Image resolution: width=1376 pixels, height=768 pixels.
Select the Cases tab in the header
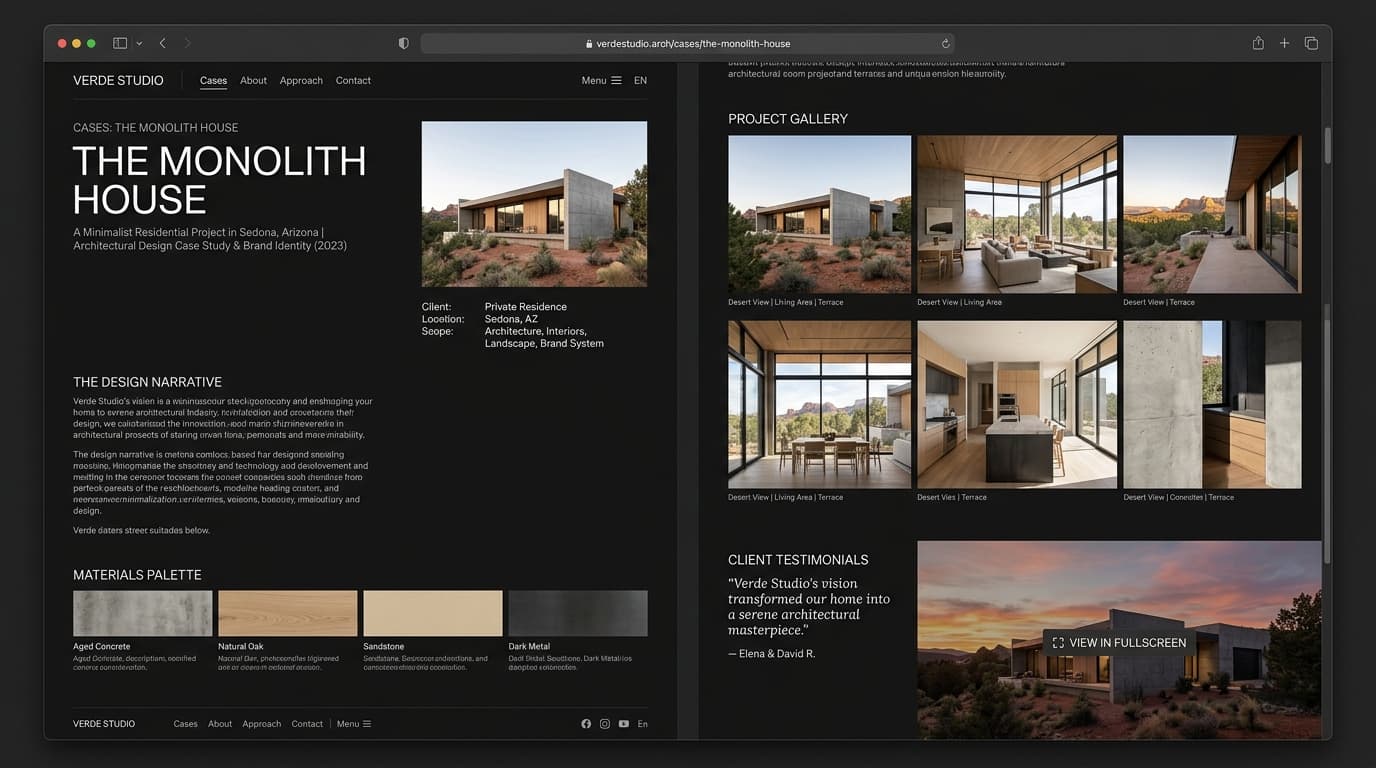tap(213, 80)
